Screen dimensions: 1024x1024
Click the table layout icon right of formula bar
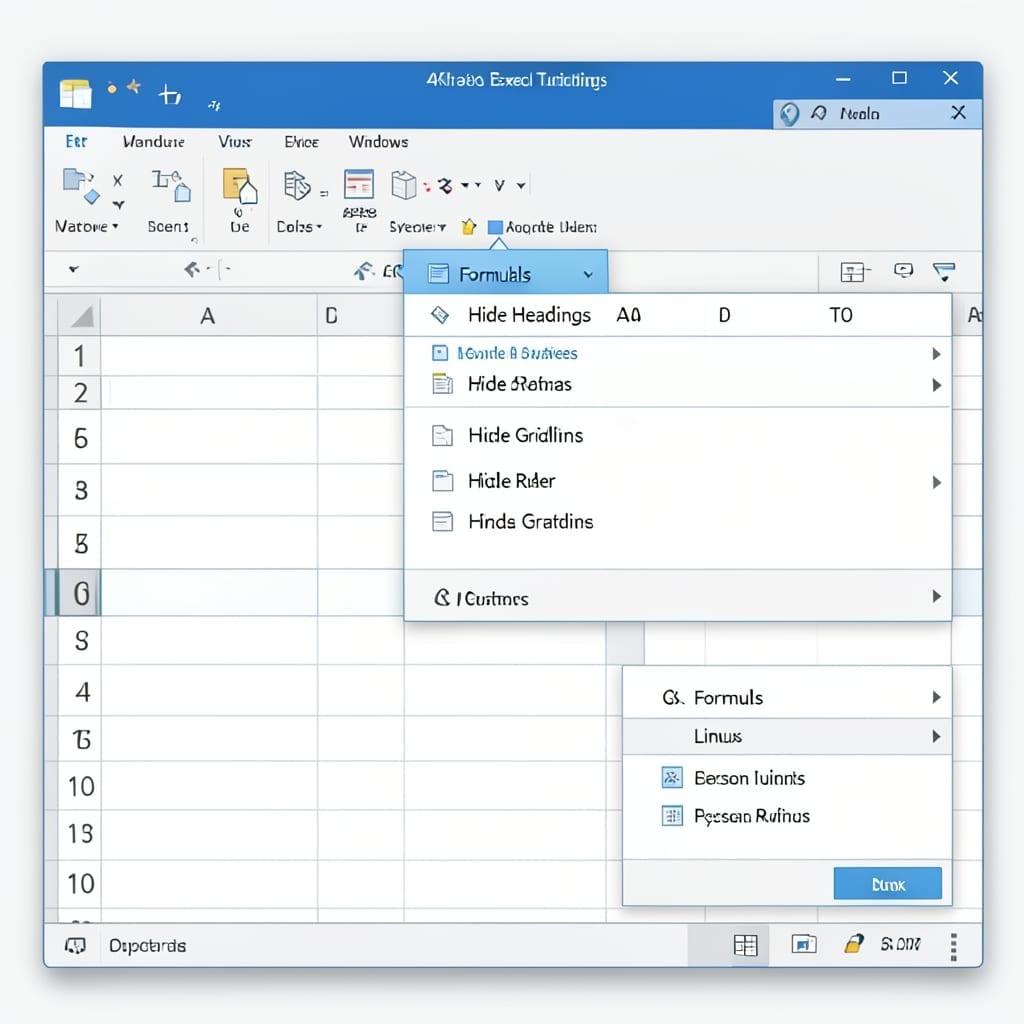click(853, 272)
